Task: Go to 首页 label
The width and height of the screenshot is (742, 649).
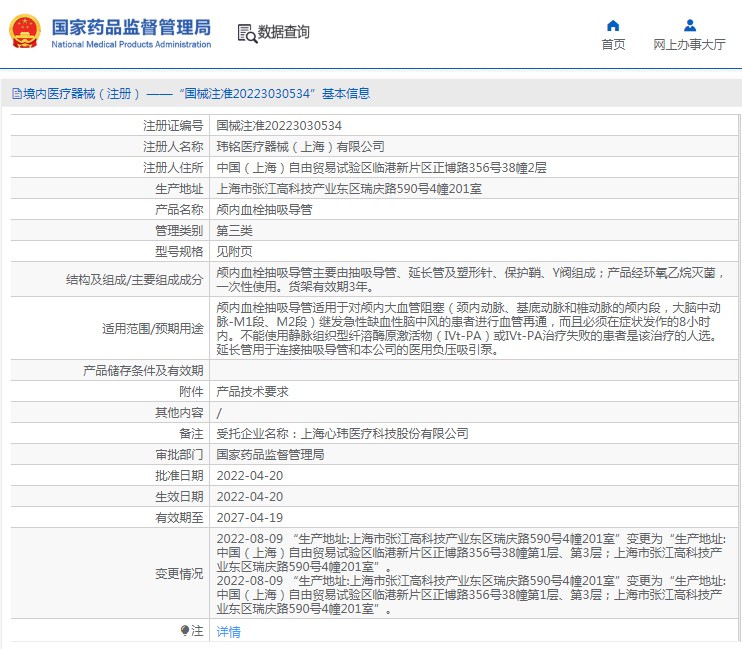Action: (613, 44)
